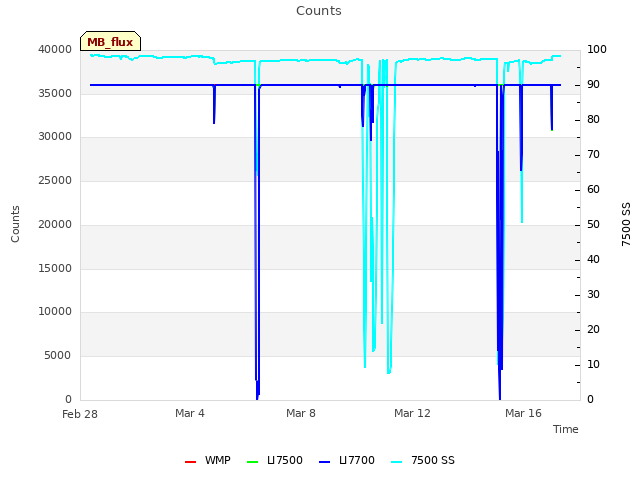The height and width of the screenshot is (480, 640).
Task: Click the Mar 8 date tick label
Action: point(301,413)
